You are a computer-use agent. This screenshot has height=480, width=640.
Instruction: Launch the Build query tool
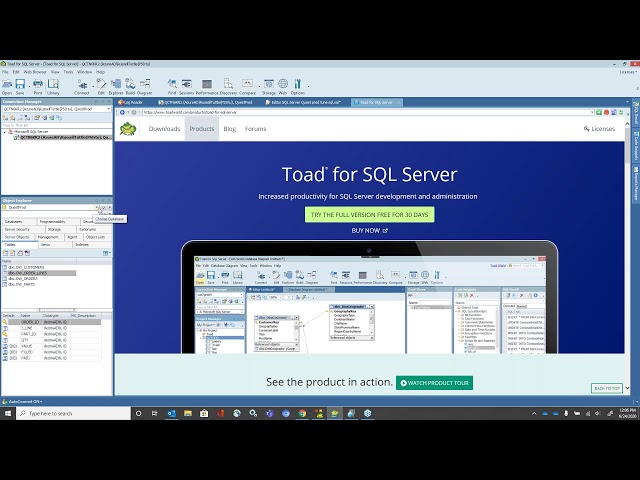tap(130, 87)
